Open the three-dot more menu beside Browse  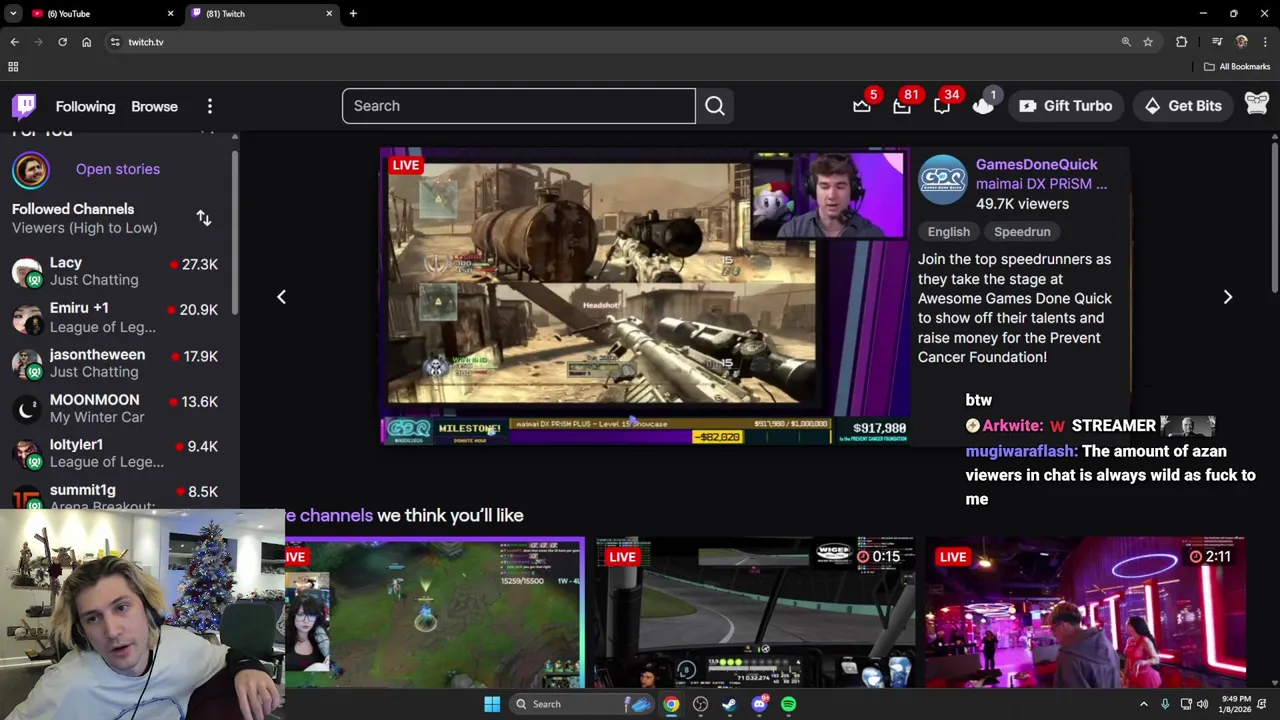(x=210, y=106)
